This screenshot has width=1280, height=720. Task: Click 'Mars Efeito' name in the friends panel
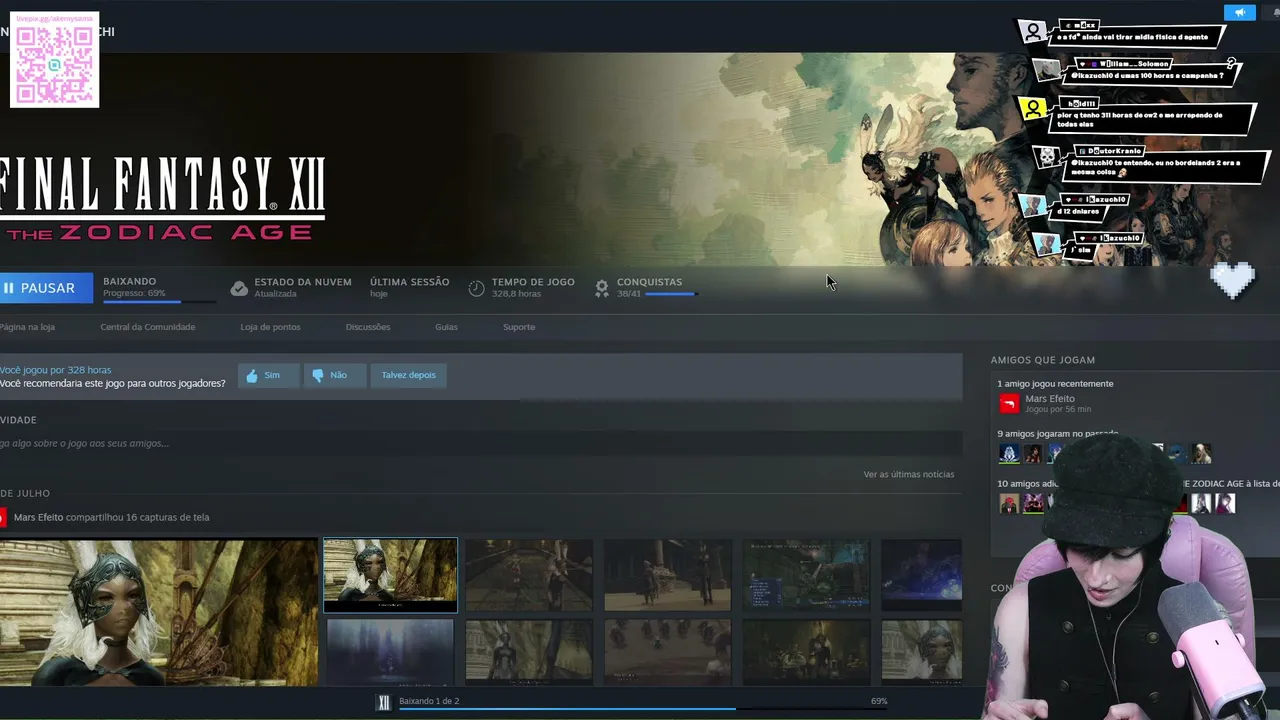click(1050, 399)
